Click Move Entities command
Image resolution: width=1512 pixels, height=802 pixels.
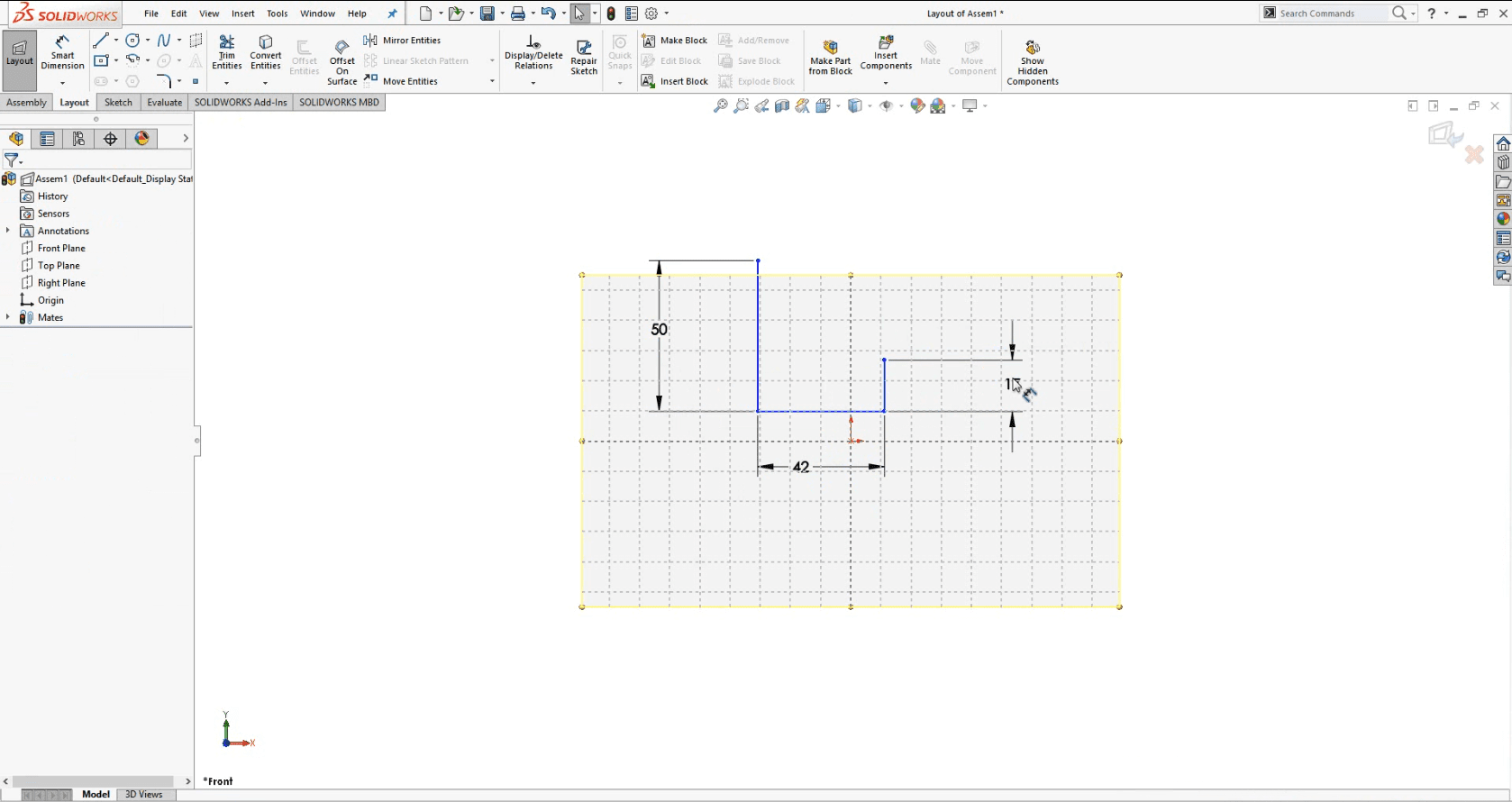tap(401, 81)
